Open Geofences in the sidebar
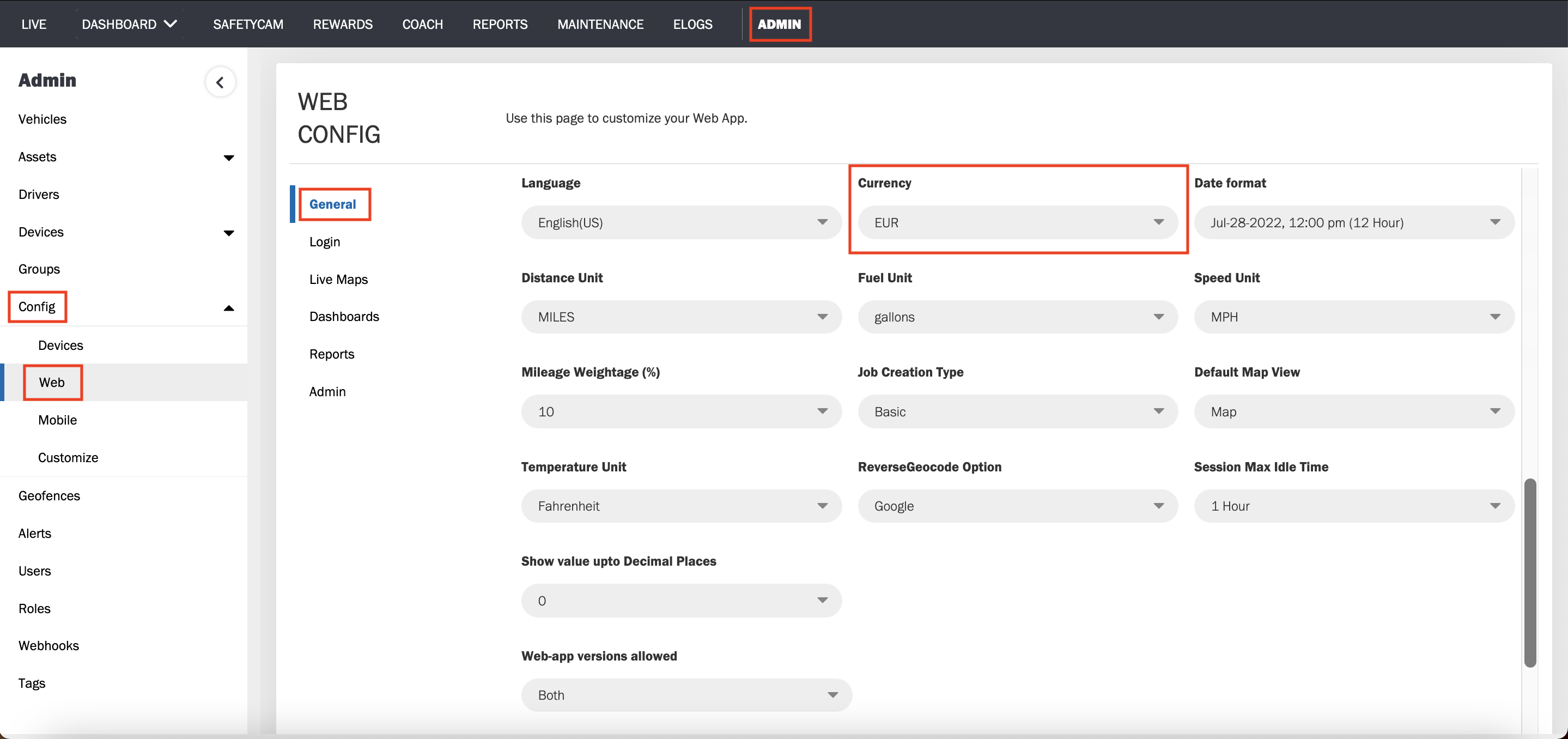The height and width of the screenshot is (739, 1568). (49, 495)
